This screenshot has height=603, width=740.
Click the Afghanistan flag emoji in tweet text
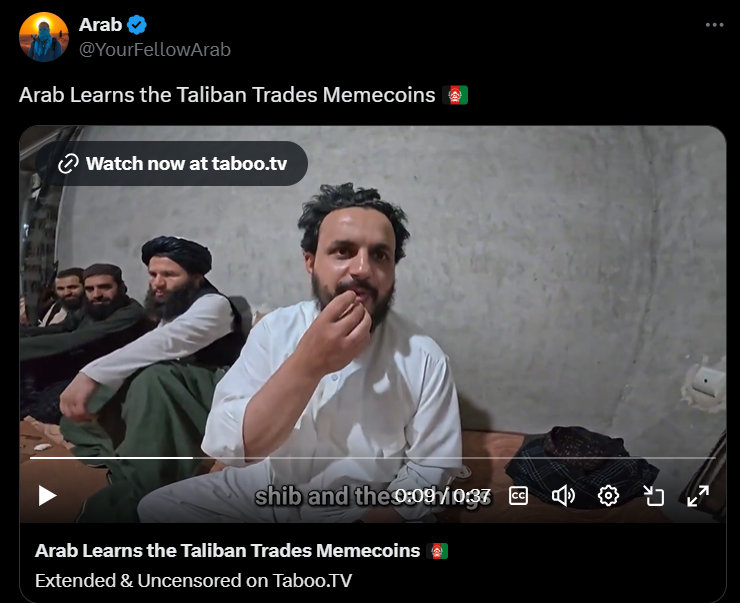coord(455,95)
